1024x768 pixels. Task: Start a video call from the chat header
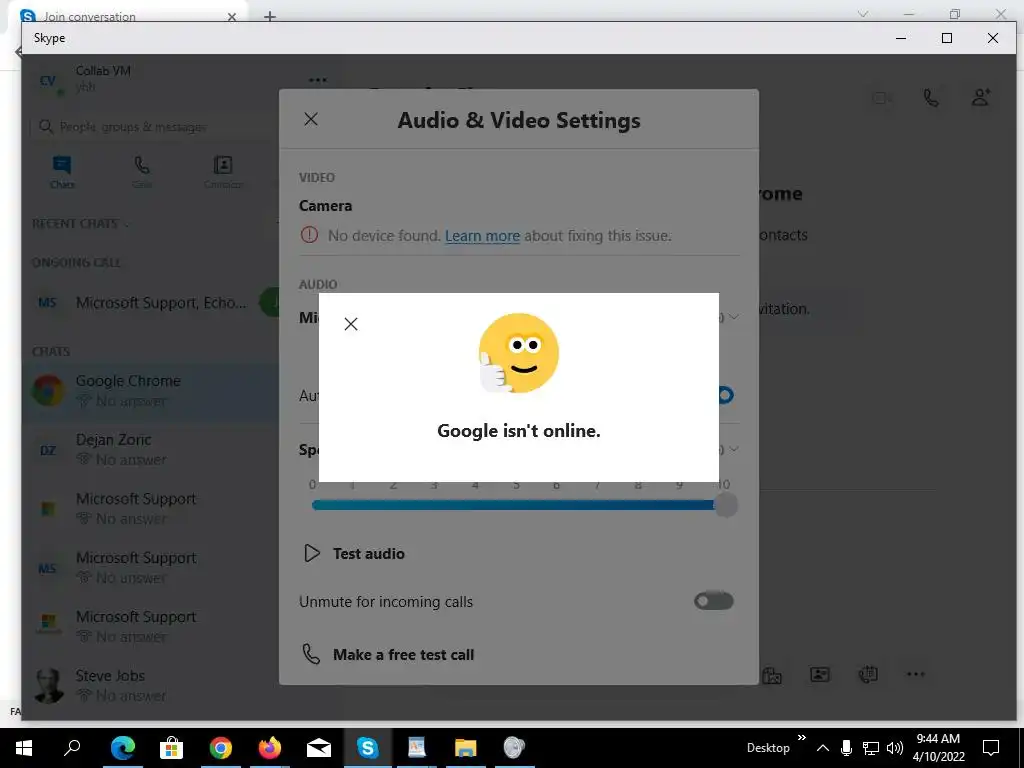coord(882,98)
